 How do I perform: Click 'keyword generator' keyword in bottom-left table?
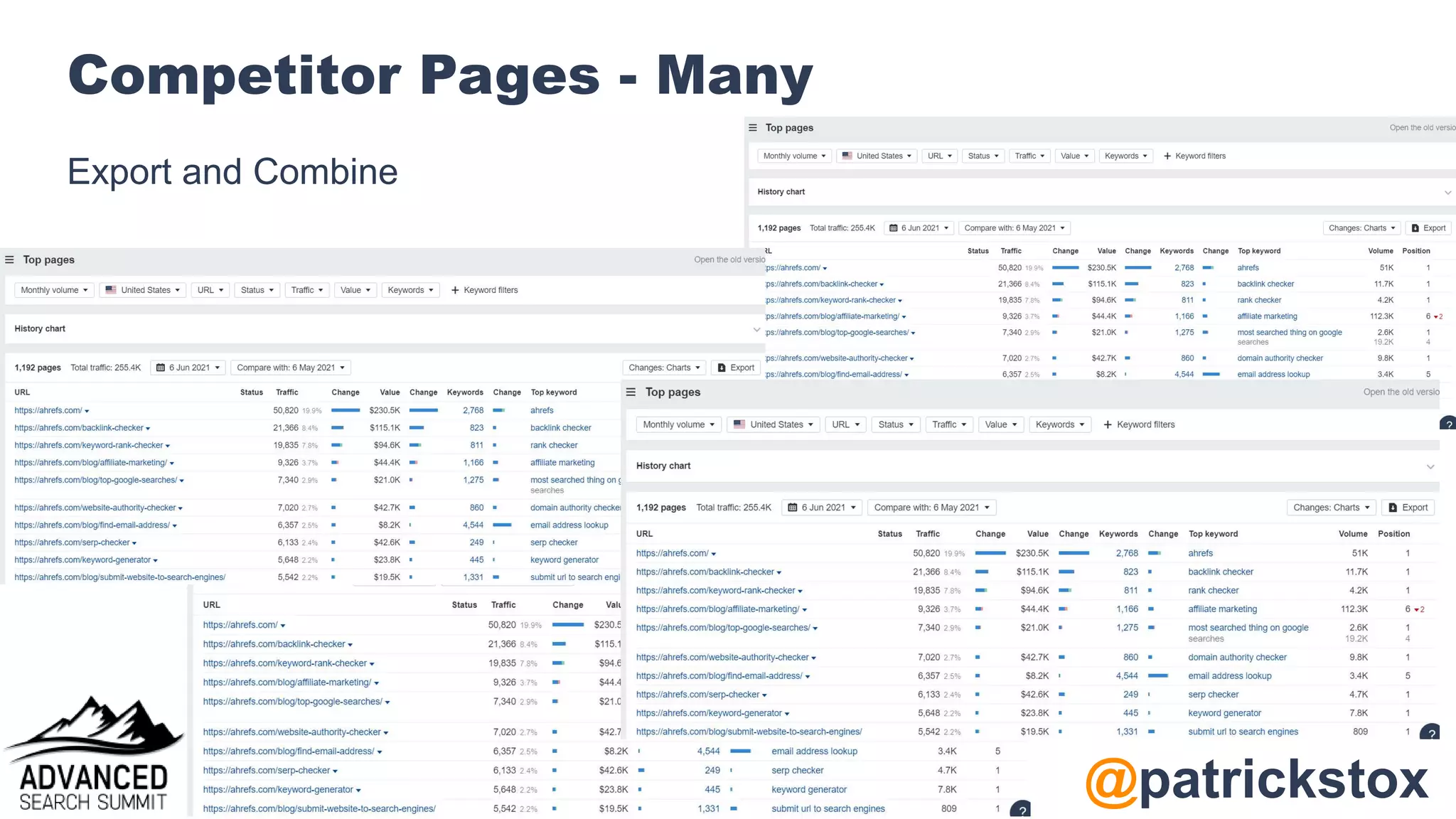809,790
